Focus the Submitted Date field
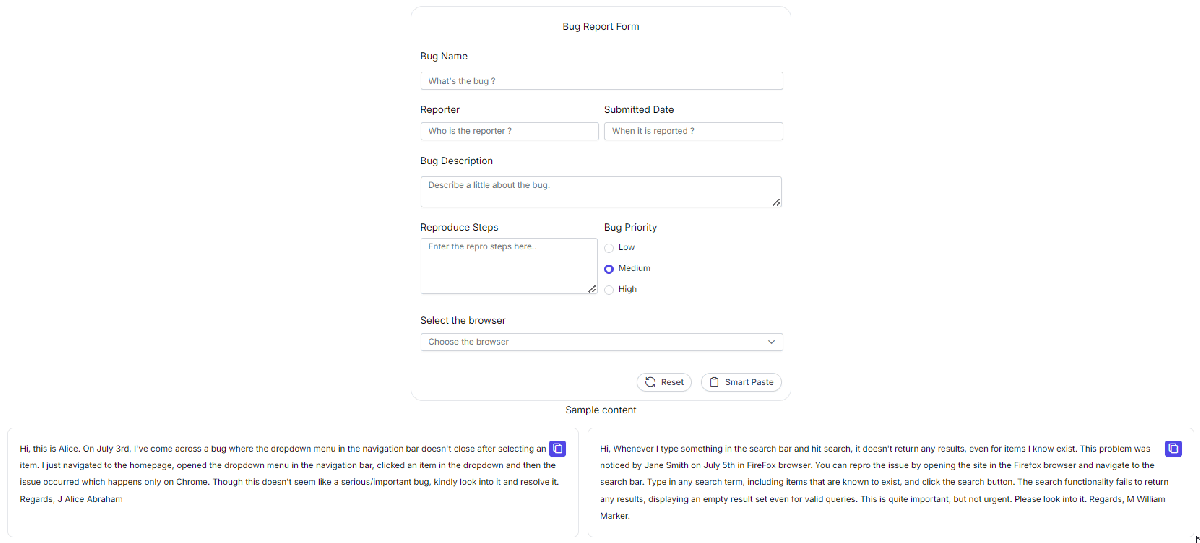This screenshot has width=1200, height=543. click(693, 131)
